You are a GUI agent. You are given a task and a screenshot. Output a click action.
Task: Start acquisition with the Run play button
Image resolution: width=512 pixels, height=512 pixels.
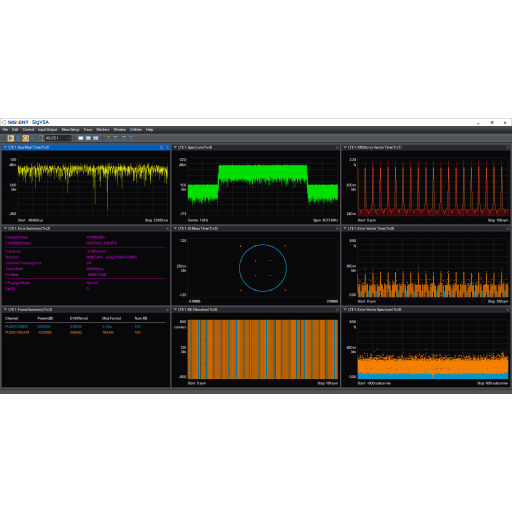point(11,138)
